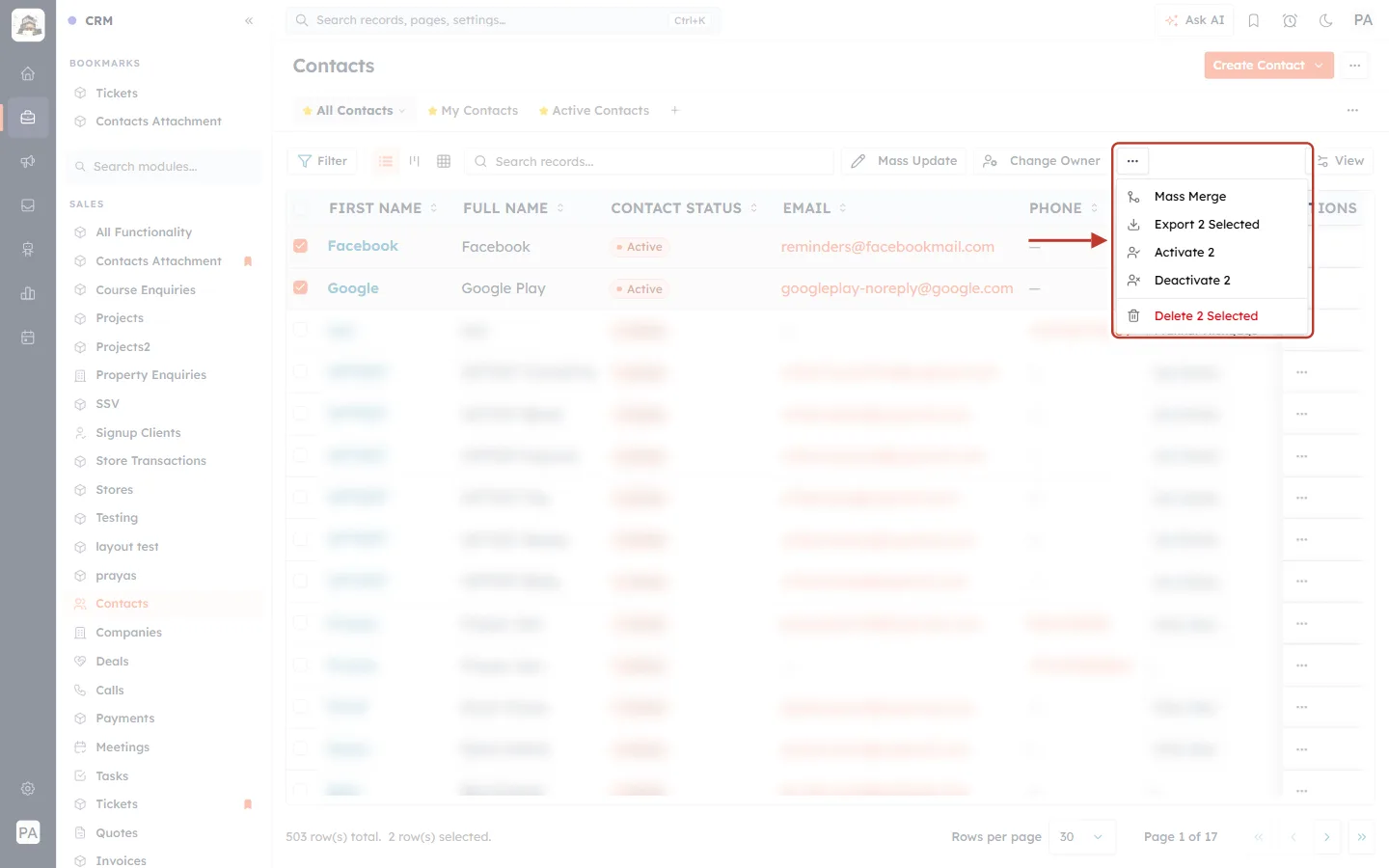The image size is (1389, 868).
Task: Switch to the My Contacts tab
Action: (473, 111)
